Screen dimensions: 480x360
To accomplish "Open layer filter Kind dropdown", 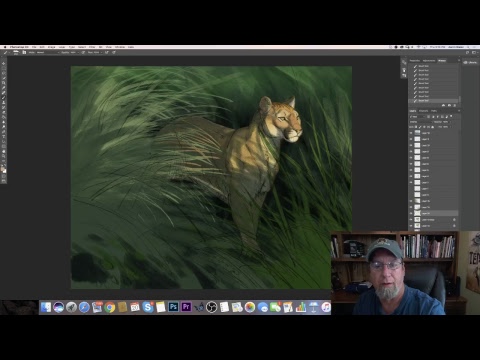I will click(417, 117).
